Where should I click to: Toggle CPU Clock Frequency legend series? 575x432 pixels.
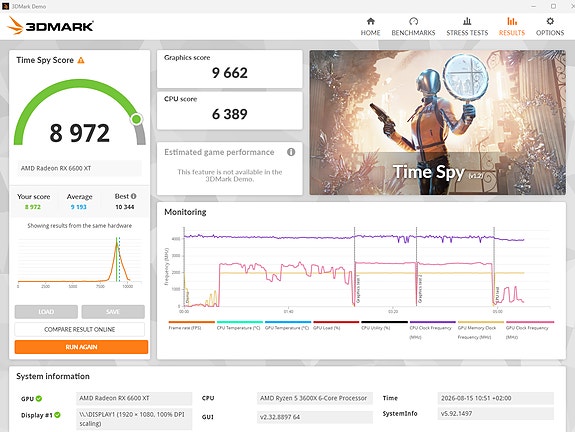pos(431,330)
